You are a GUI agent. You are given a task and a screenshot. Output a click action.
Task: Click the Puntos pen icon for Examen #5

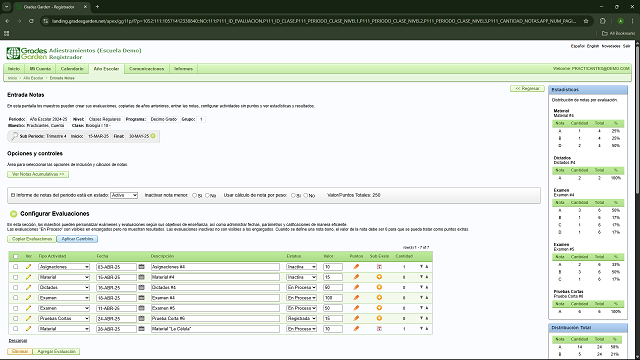(x=356, y=308)
